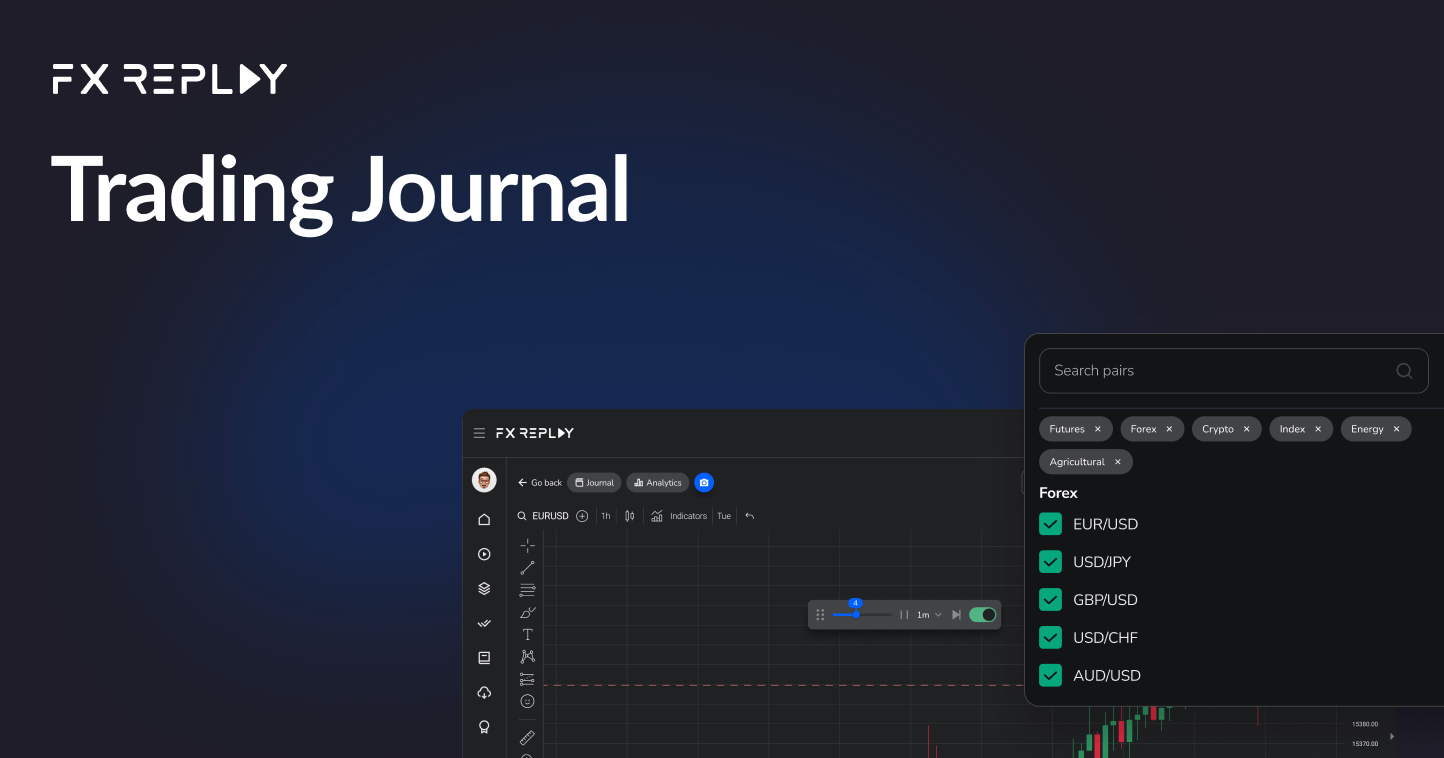
Task: Select the XABCD pattern tool
Action: pyautogui.click(x=527, y=656)
